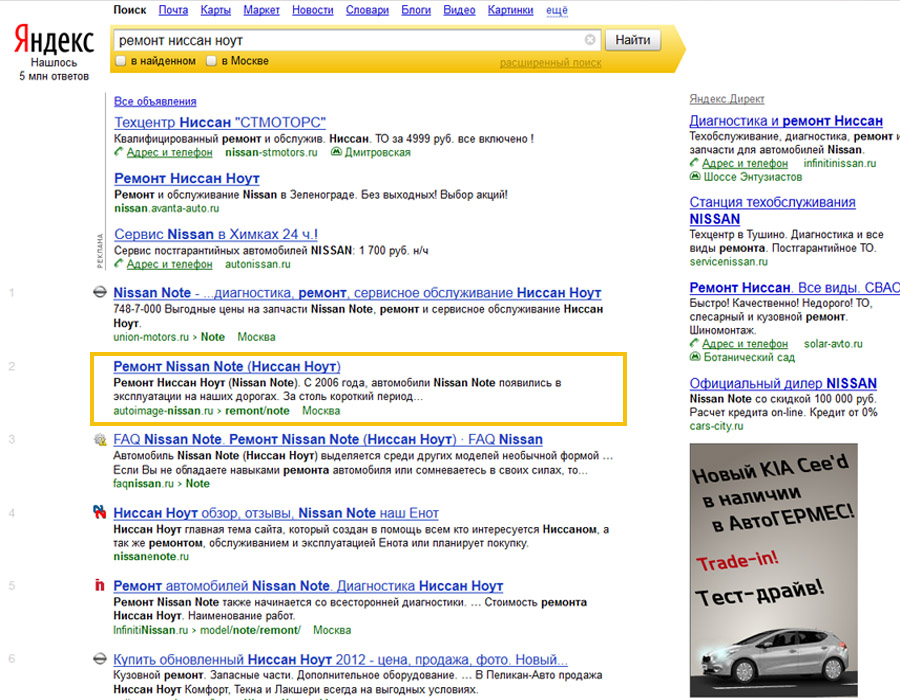Open the Новости service tab
The image size is (900, 700).
[313, 10]
